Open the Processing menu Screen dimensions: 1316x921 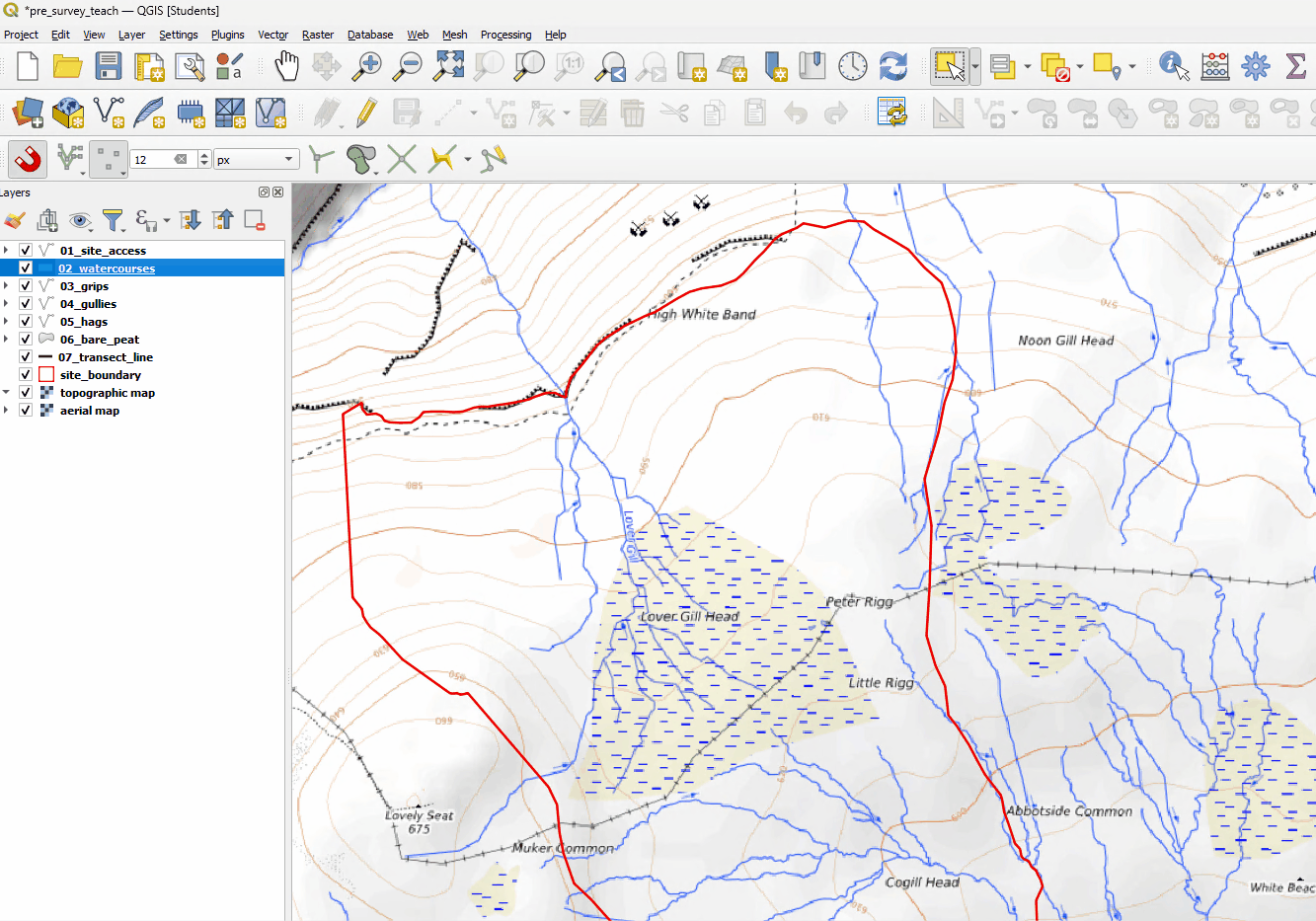coord(505,35)
